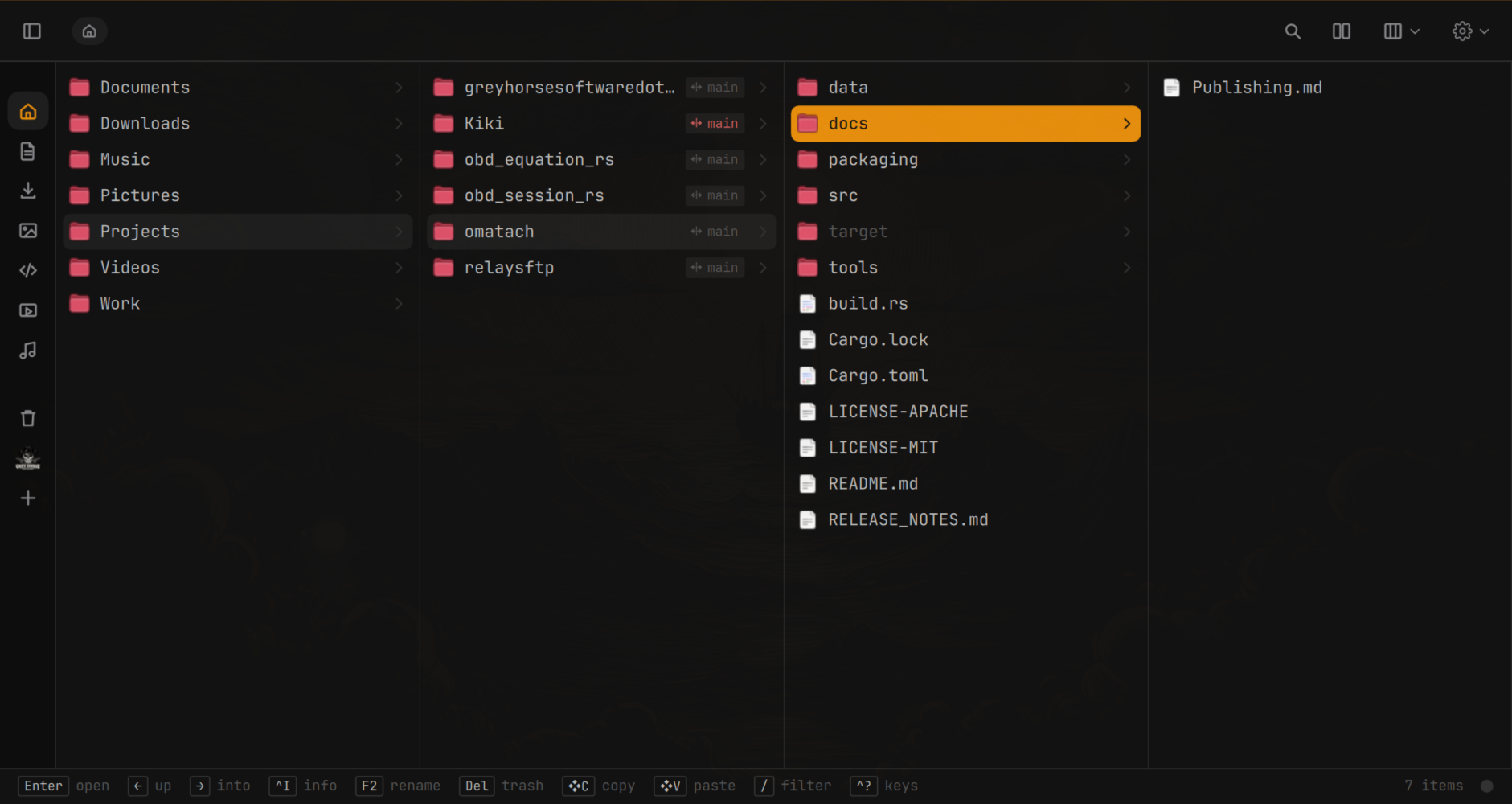
Task: Select the build.rs file
Action: point(965,304)
